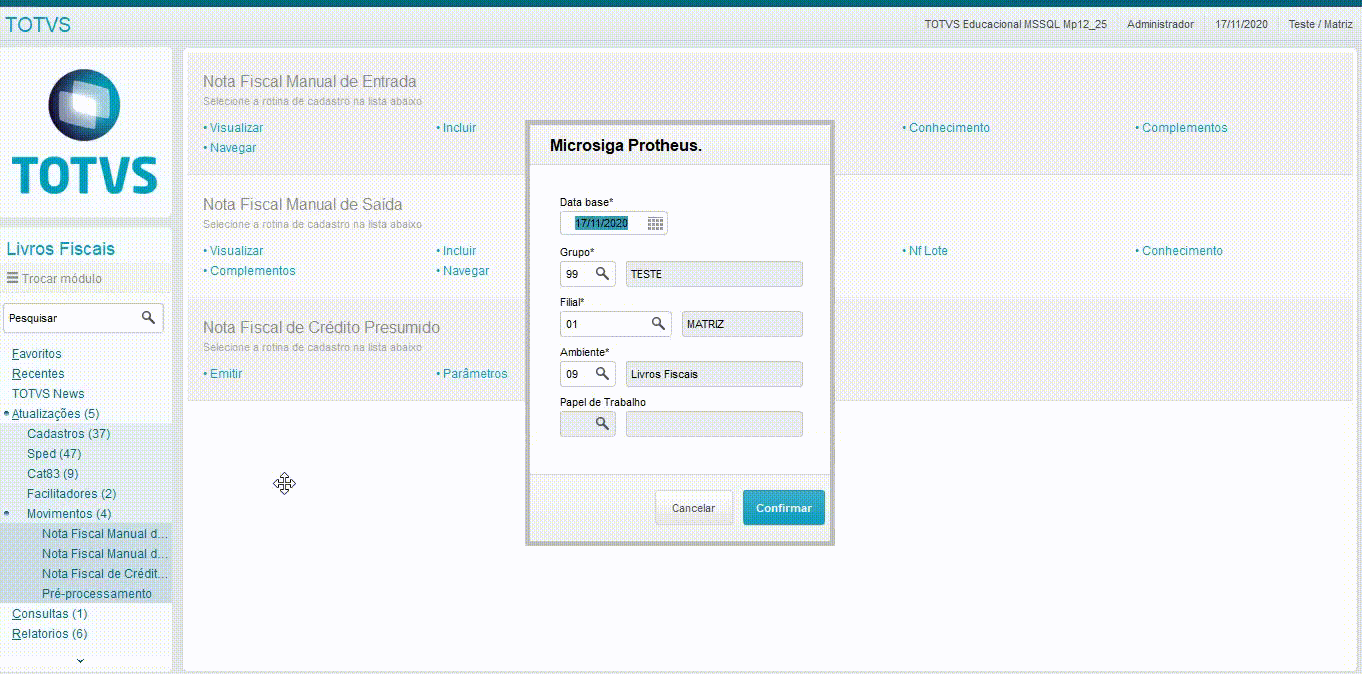
Task: Click the 17/11/2020 date in top bar
Action: tap(1241, 24)
